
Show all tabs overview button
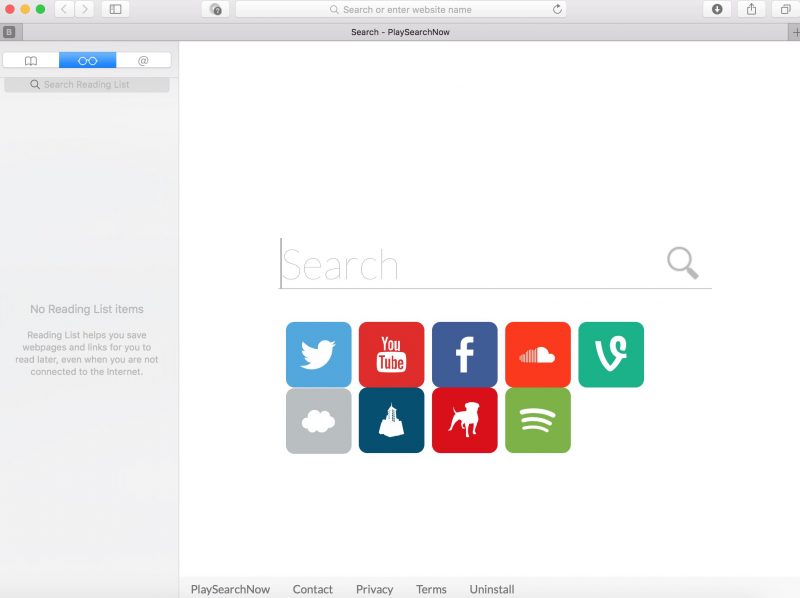tap(785, 9)
